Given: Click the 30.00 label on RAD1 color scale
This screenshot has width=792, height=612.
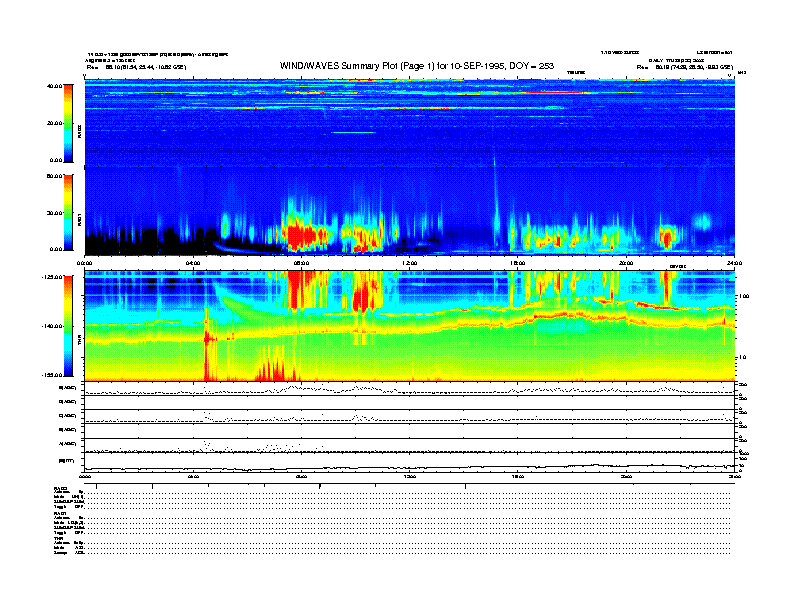Looking at the screenshot, I should [54, 213].
